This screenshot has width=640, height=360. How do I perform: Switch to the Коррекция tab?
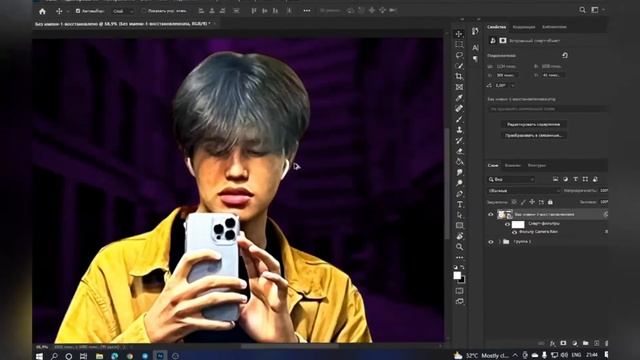(524, 27)
